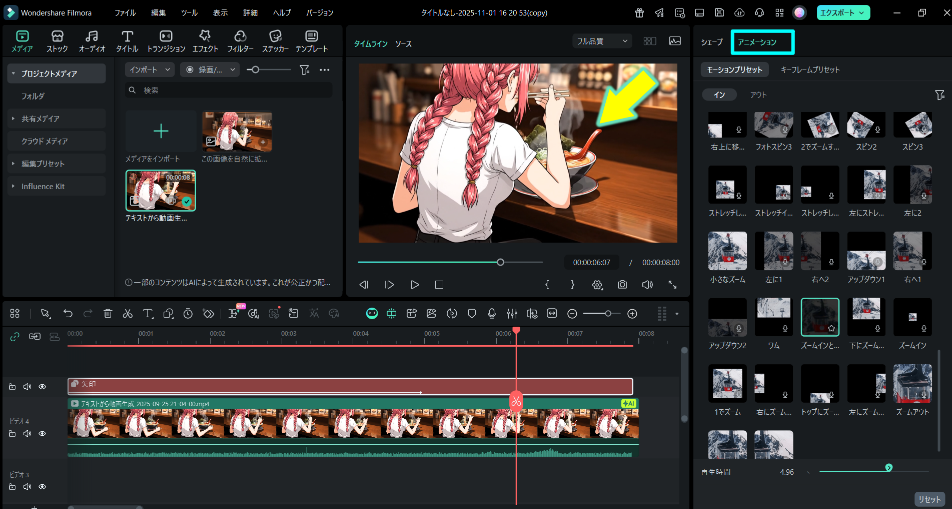The height and width of the screenshot is (509, 952).
Task: Hide the ビデオ4 track with eye icon
Action: (42, 434)
